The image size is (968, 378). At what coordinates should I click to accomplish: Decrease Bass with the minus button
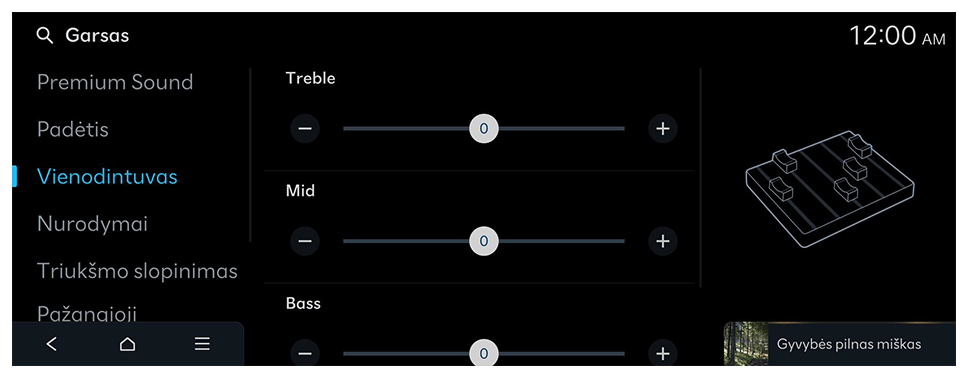pos(305,353)
